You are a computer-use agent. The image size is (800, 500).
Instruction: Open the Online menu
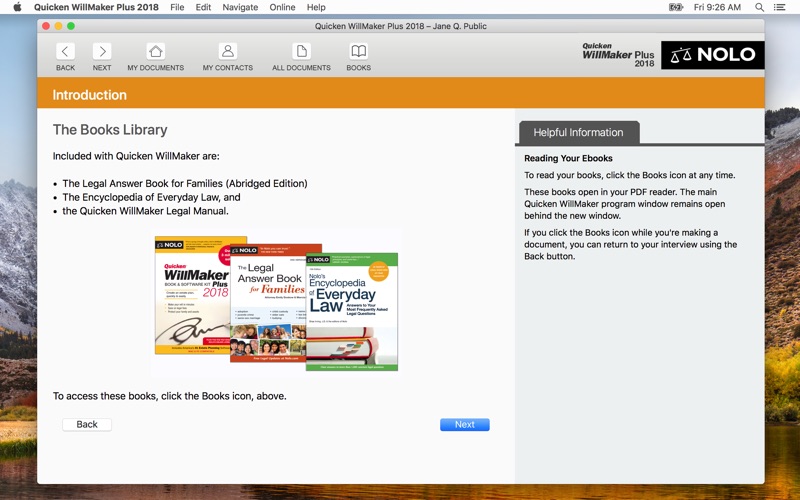pyautogui.click(x=282, y=7)
